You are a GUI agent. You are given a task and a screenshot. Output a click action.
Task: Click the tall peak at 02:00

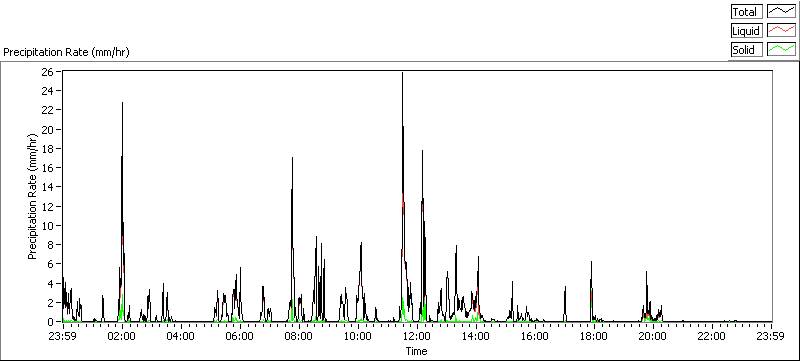tap(122, 103)
